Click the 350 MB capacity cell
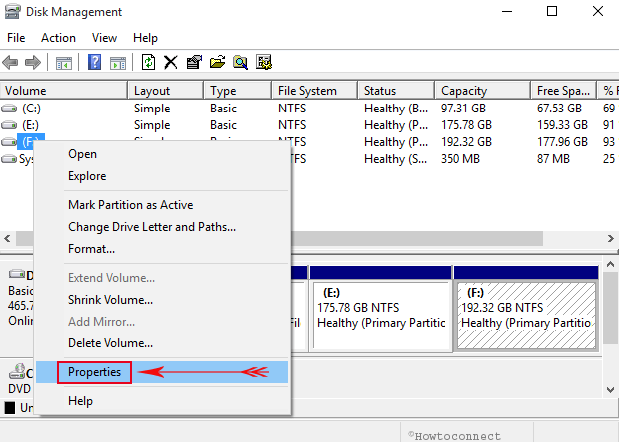The image size is (619, 442). coord(460,159)
